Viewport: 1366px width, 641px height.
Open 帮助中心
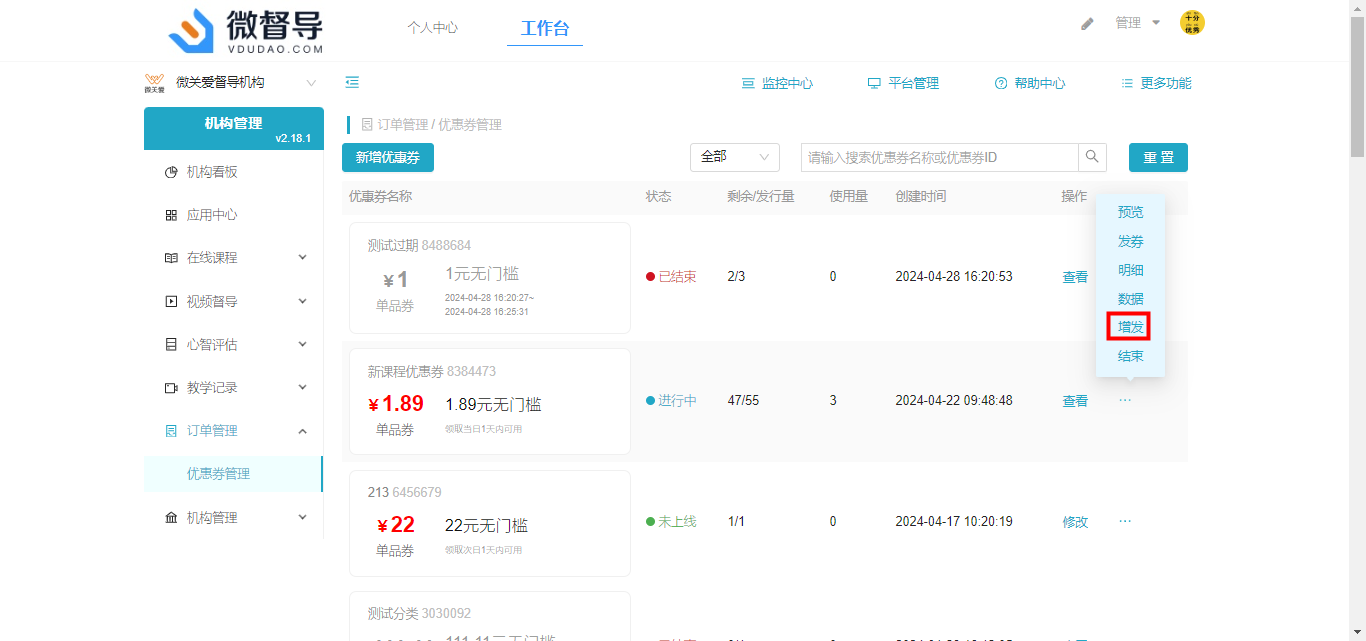pyautogui.click(x=1030, y=83)
